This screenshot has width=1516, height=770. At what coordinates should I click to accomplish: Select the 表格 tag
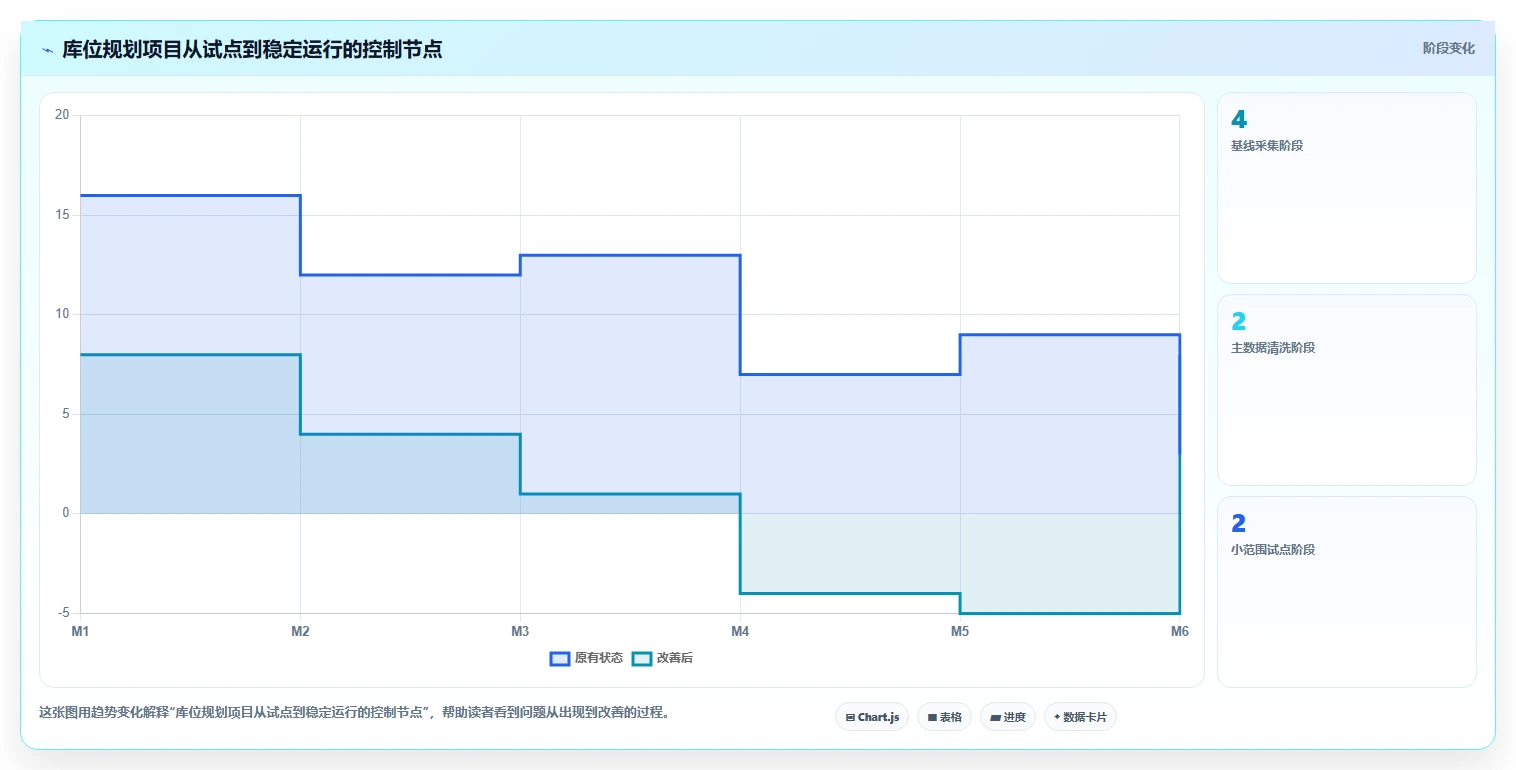(944, 717)
